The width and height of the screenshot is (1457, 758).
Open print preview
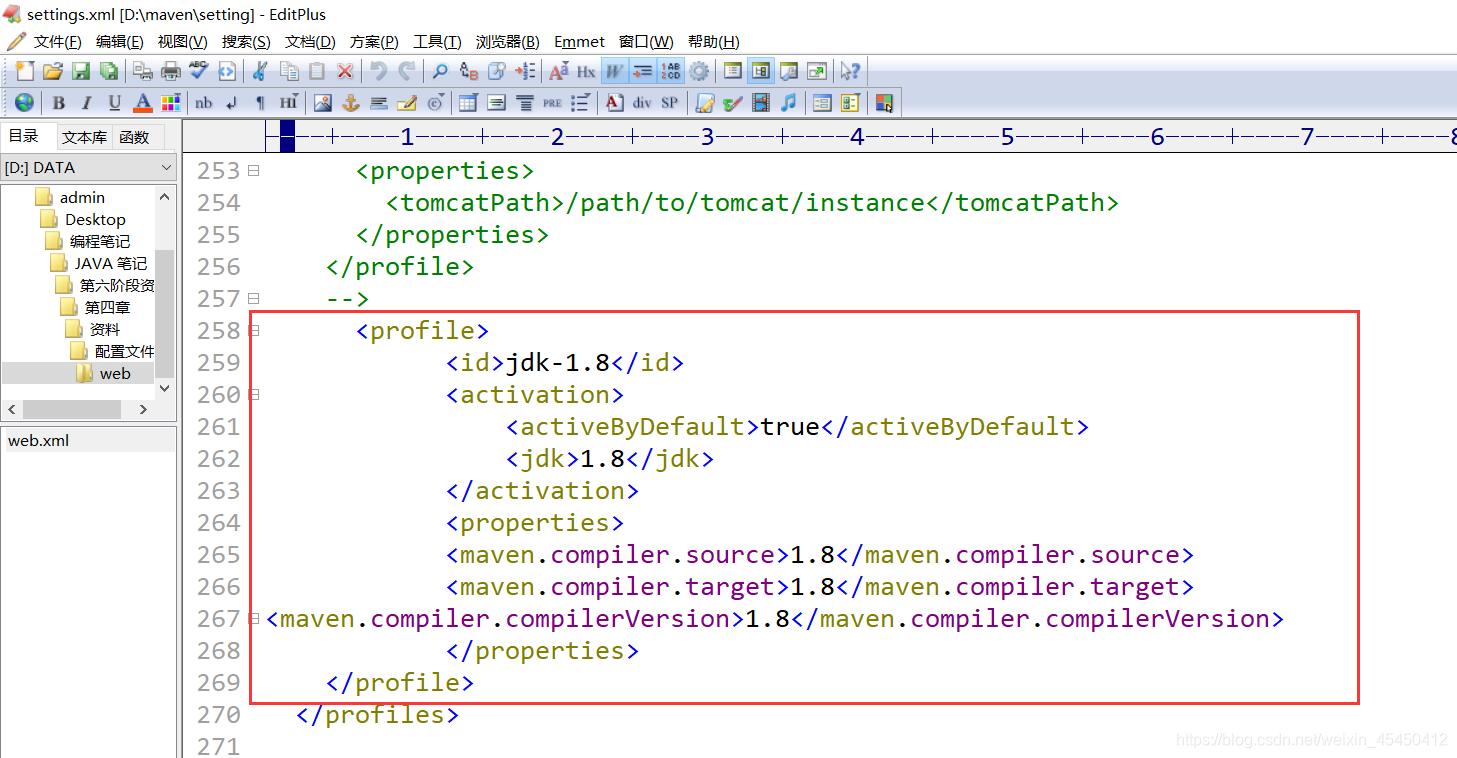click(x=143, y=71)
